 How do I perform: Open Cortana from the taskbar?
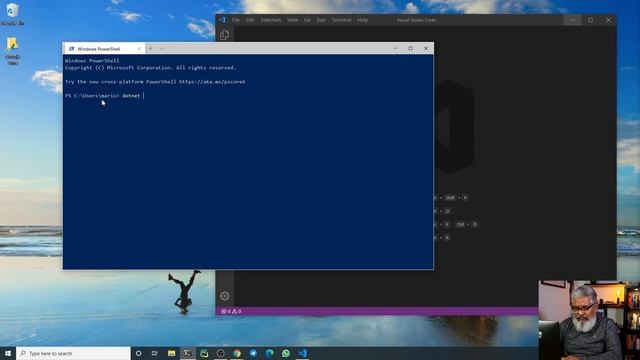point(138,353)
